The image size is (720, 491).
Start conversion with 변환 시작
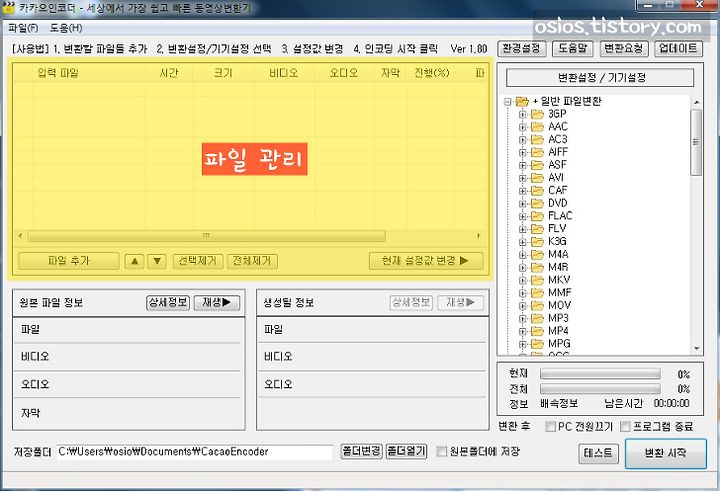665,453
